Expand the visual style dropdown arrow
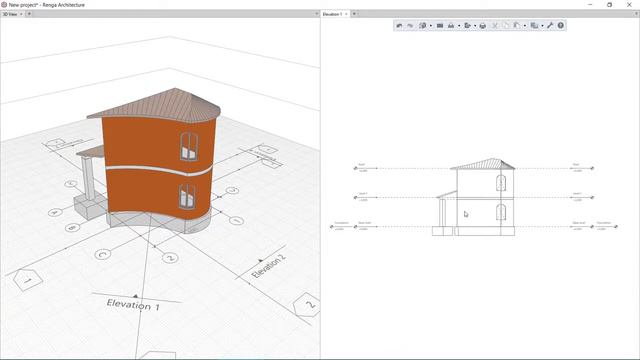Image resolution: width=640 pixels, height=360 pixels. pos(459,26)
